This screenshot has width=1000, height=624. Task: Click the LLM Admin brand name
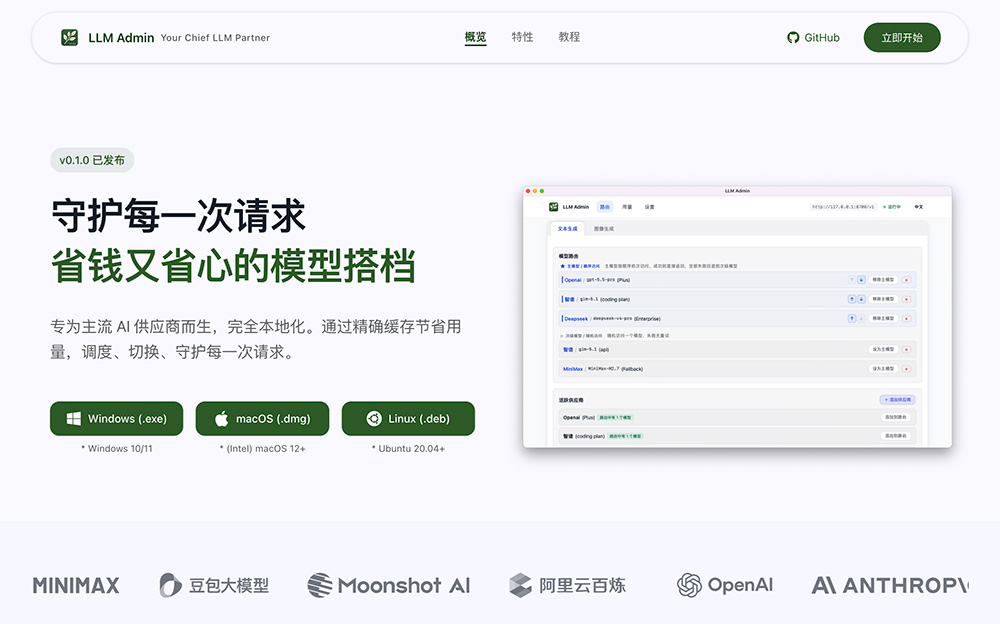click(121, 38)
